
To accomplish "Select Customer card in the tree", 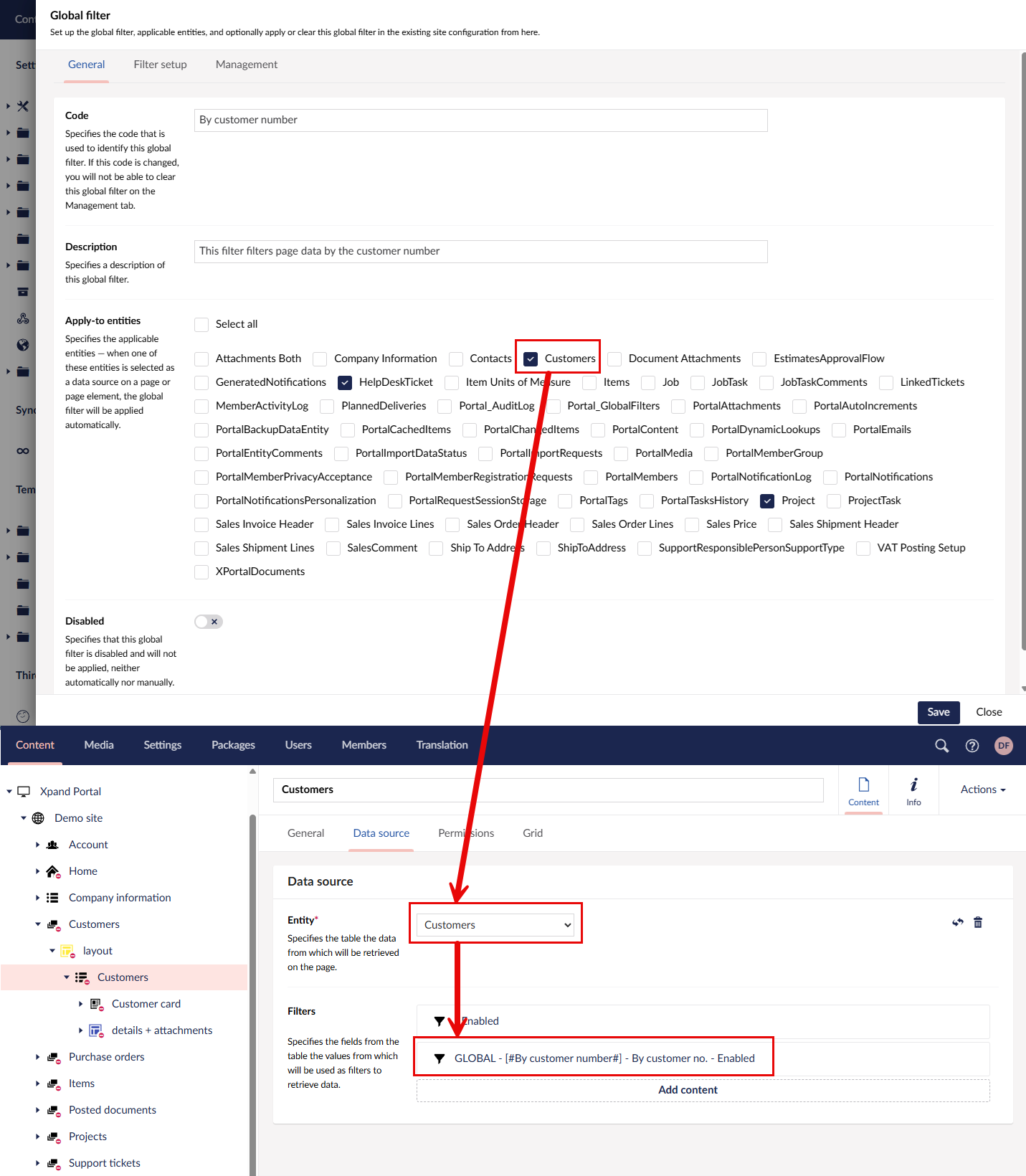I will point(146,1004).
